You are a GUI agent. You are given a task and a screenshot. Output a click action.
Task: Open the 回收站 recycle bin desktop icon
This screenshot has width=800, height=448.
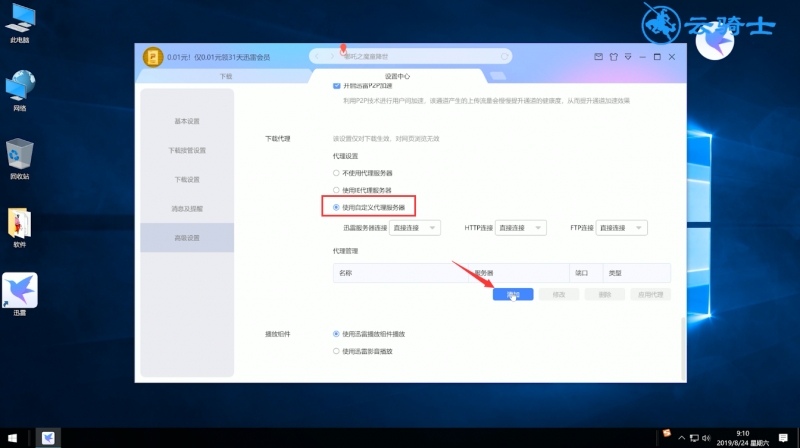[20, 159]
